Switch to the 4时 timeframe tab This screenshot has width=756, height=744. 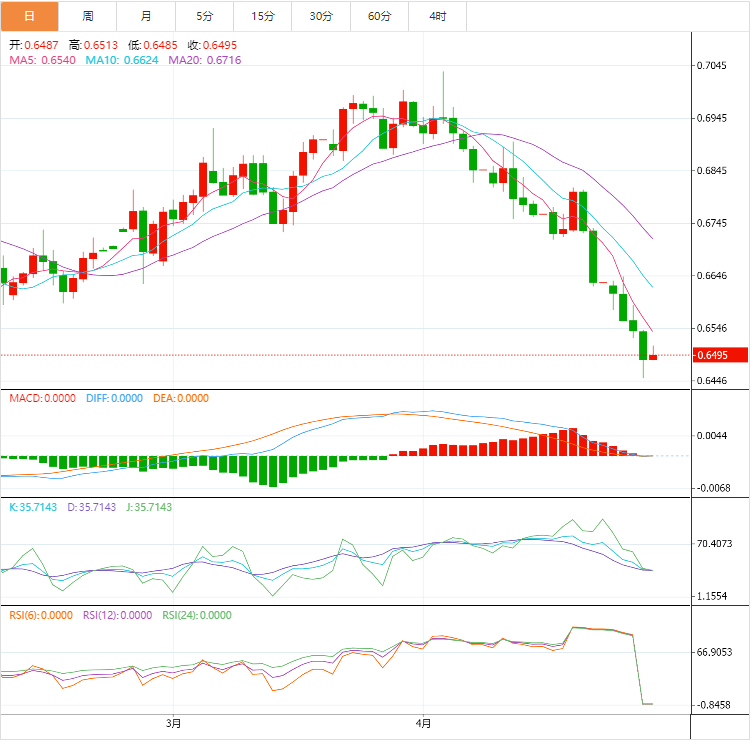tap(438, 16)
